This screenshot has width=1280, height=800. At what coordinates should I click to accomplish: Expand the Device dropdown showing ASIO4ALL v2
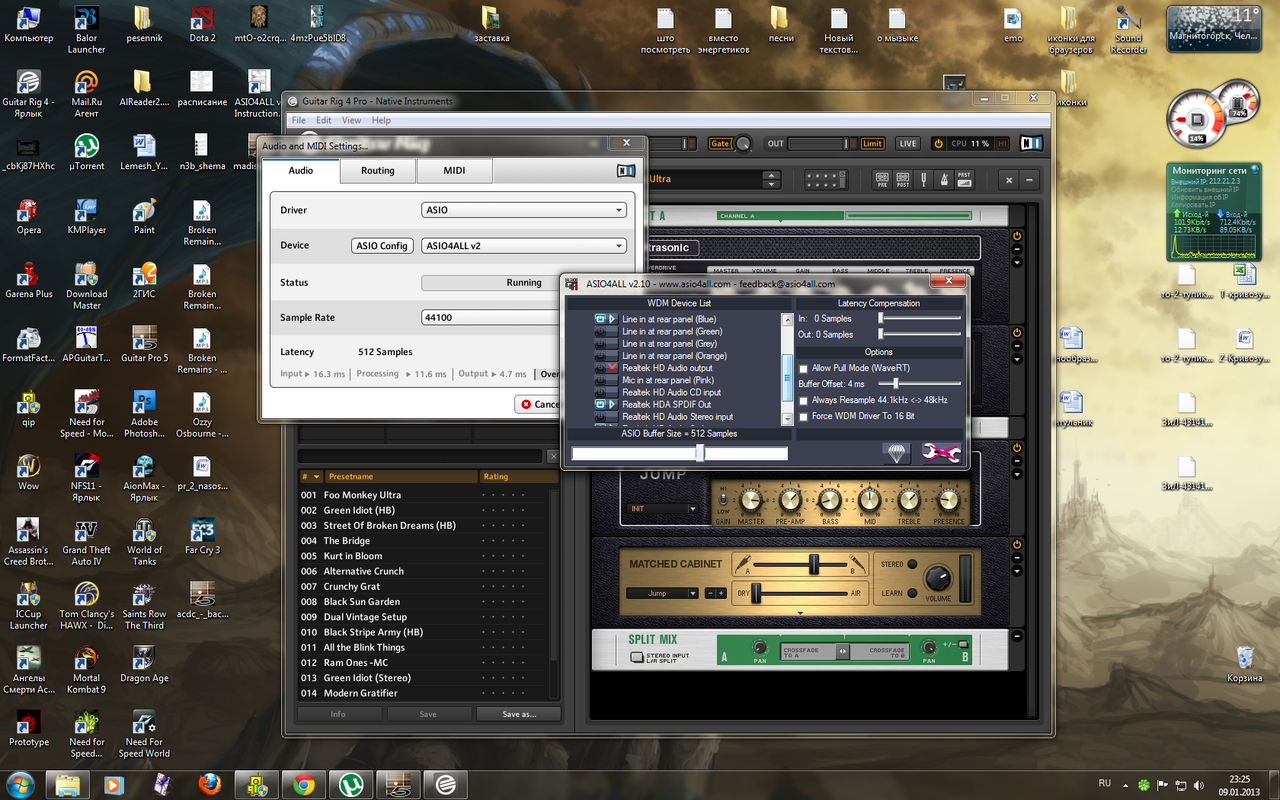(524, 245)
